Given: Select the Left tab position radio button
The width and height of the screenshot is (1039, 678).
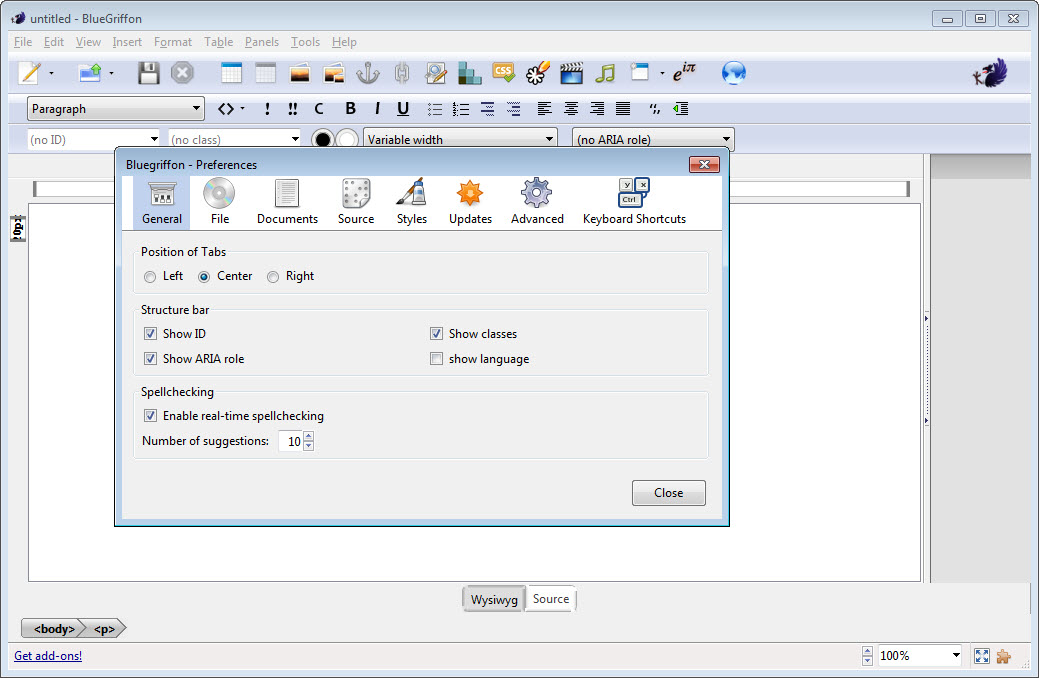Looking at the screenshot, I should pyautogui.click(x=150, y=277).
